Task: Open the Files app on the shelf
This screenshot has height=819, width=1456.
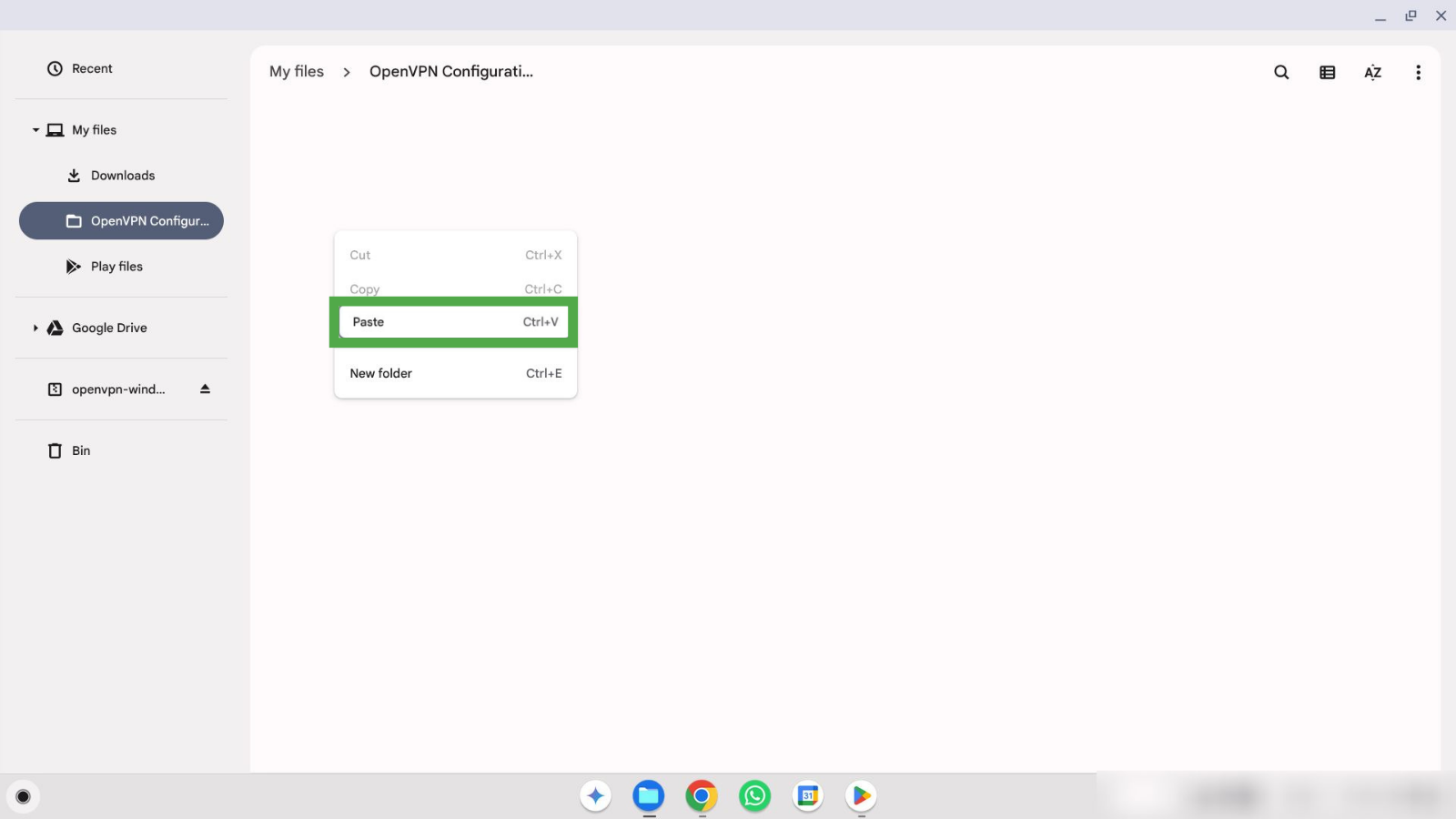Action: (649, 796)
